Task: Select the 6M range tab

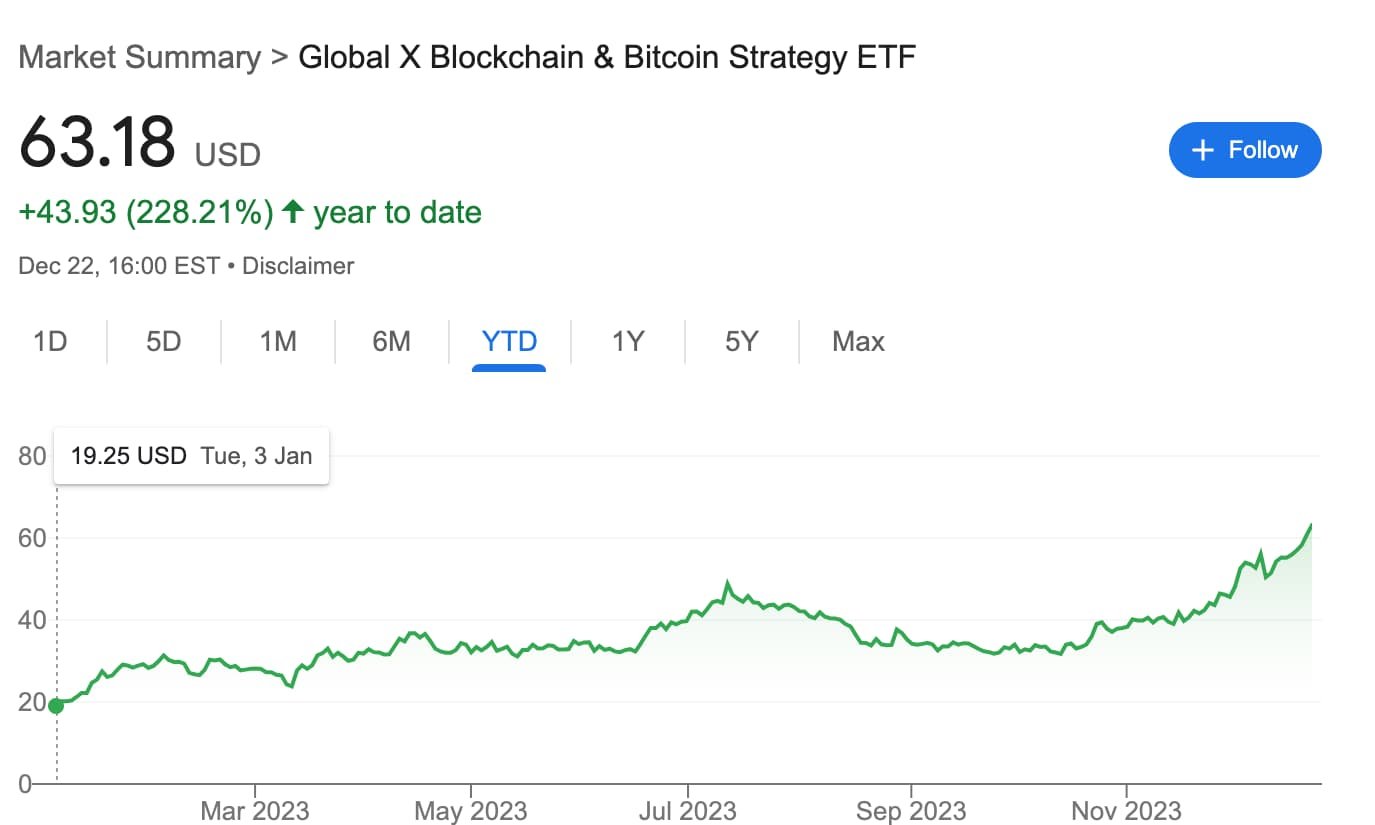Action: (x=392, y=342)
